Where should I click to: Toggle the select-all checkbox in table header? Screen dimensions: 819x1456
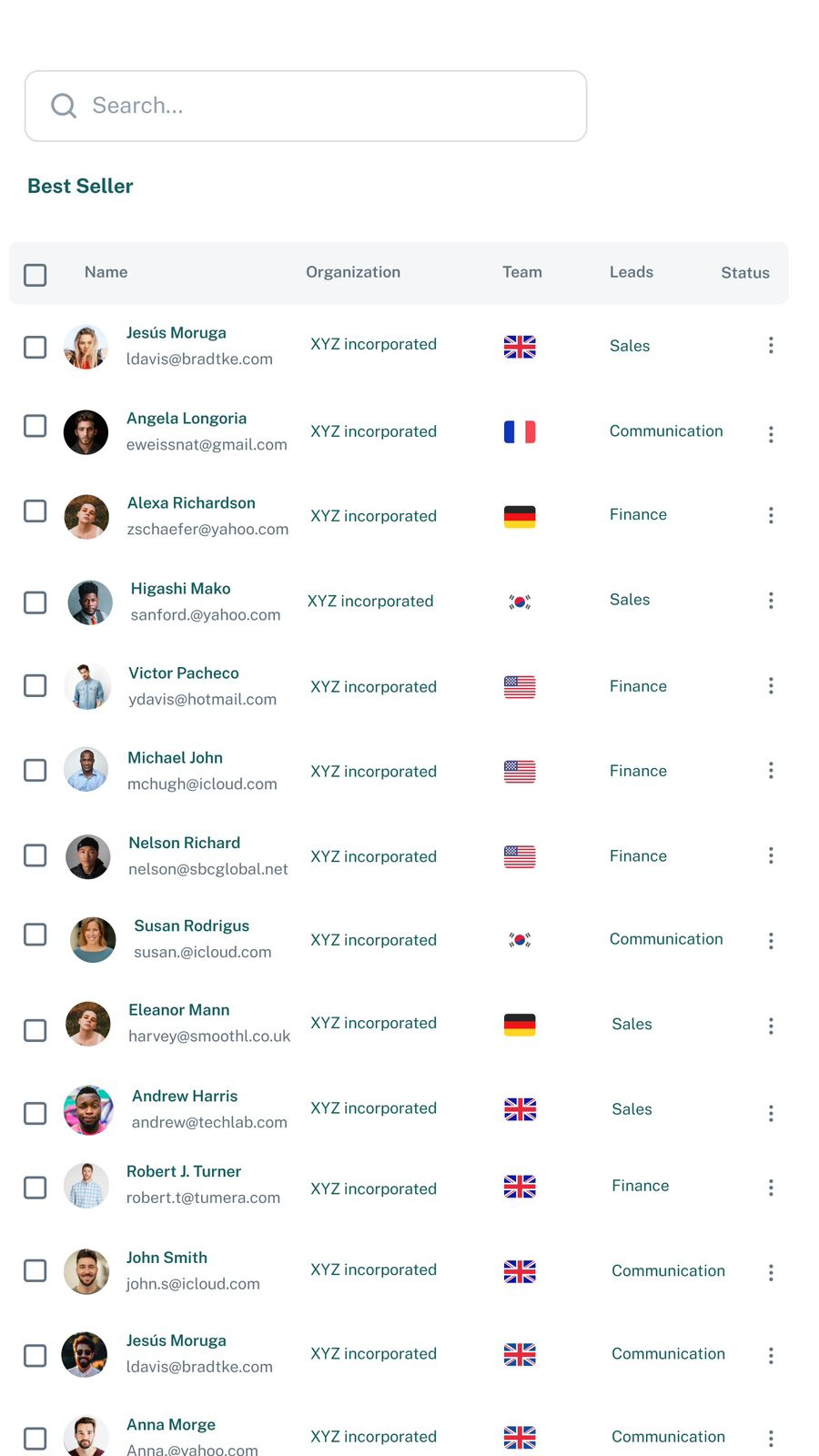(x=35, y=275)
